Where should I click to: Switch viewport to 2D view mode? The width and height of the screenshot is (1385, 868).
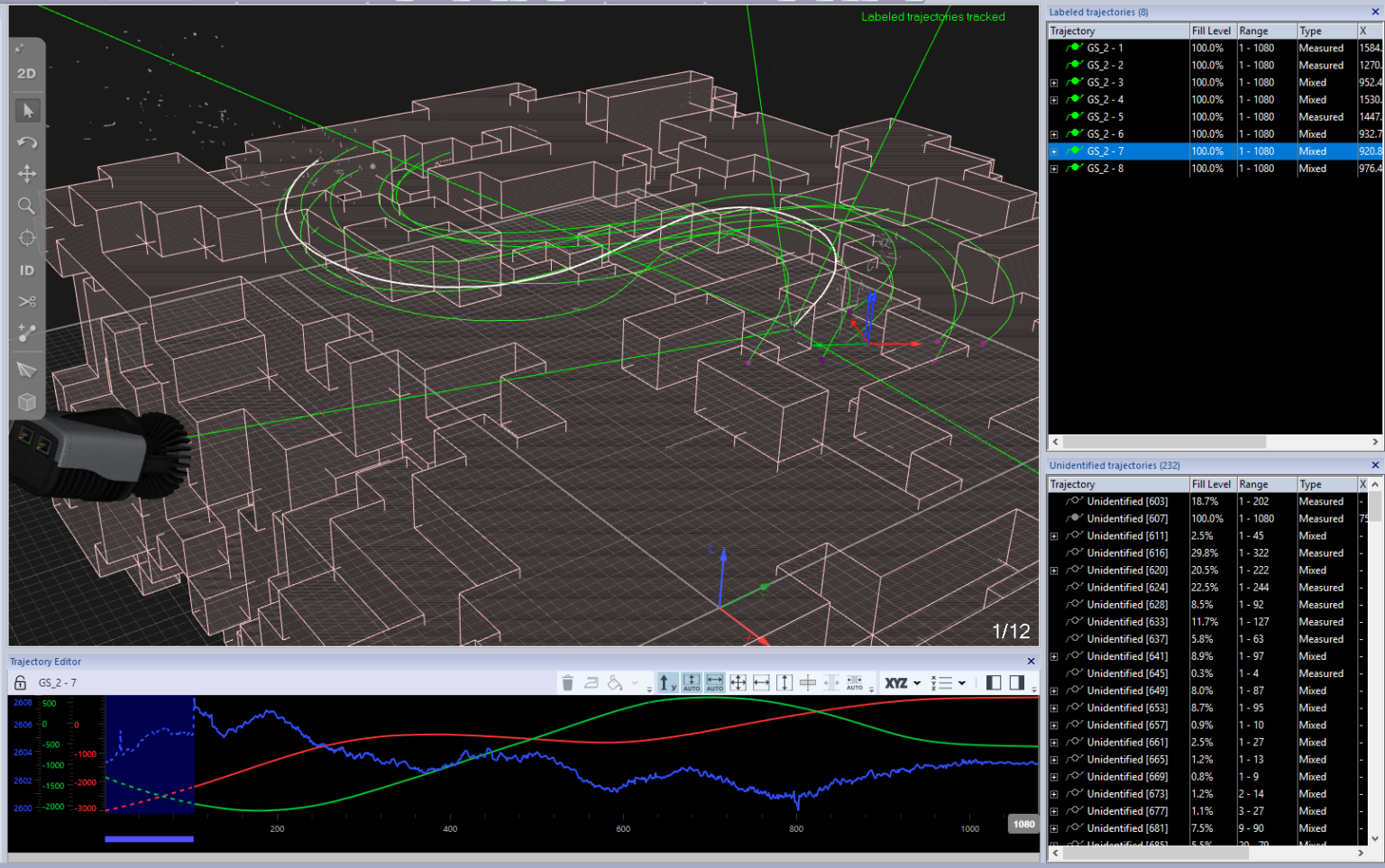pyautogui.click(x=26, y=74)
